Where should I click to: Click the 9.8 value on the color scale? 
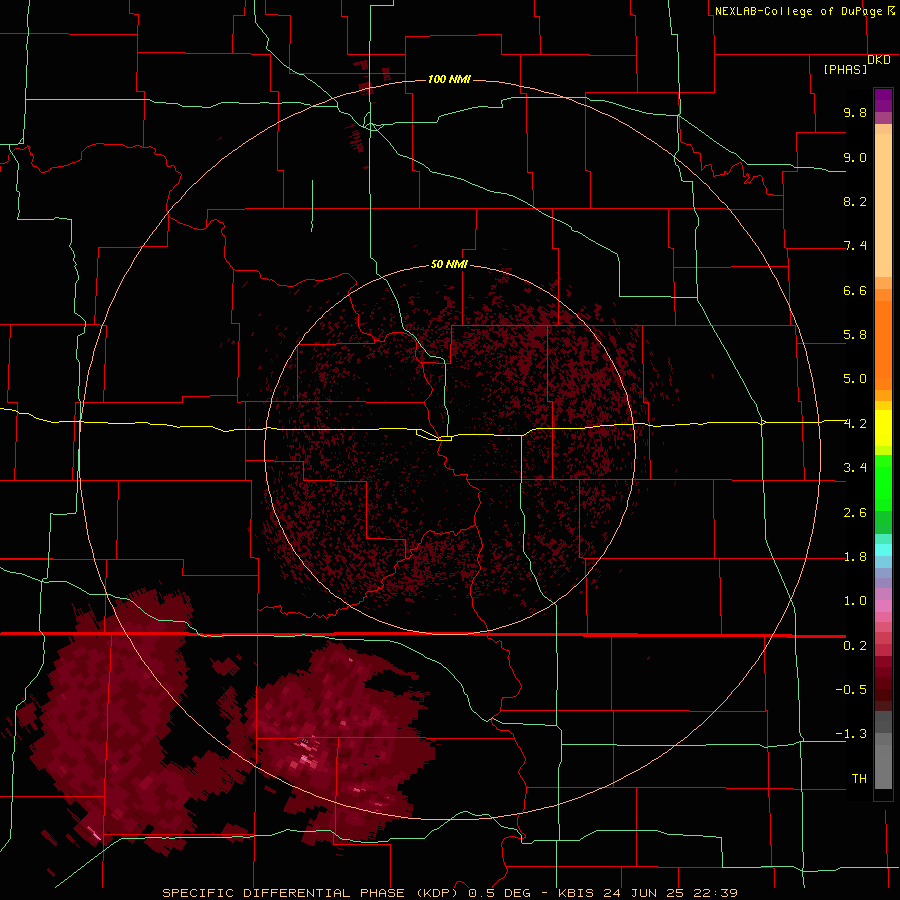[x=855, y=112]
